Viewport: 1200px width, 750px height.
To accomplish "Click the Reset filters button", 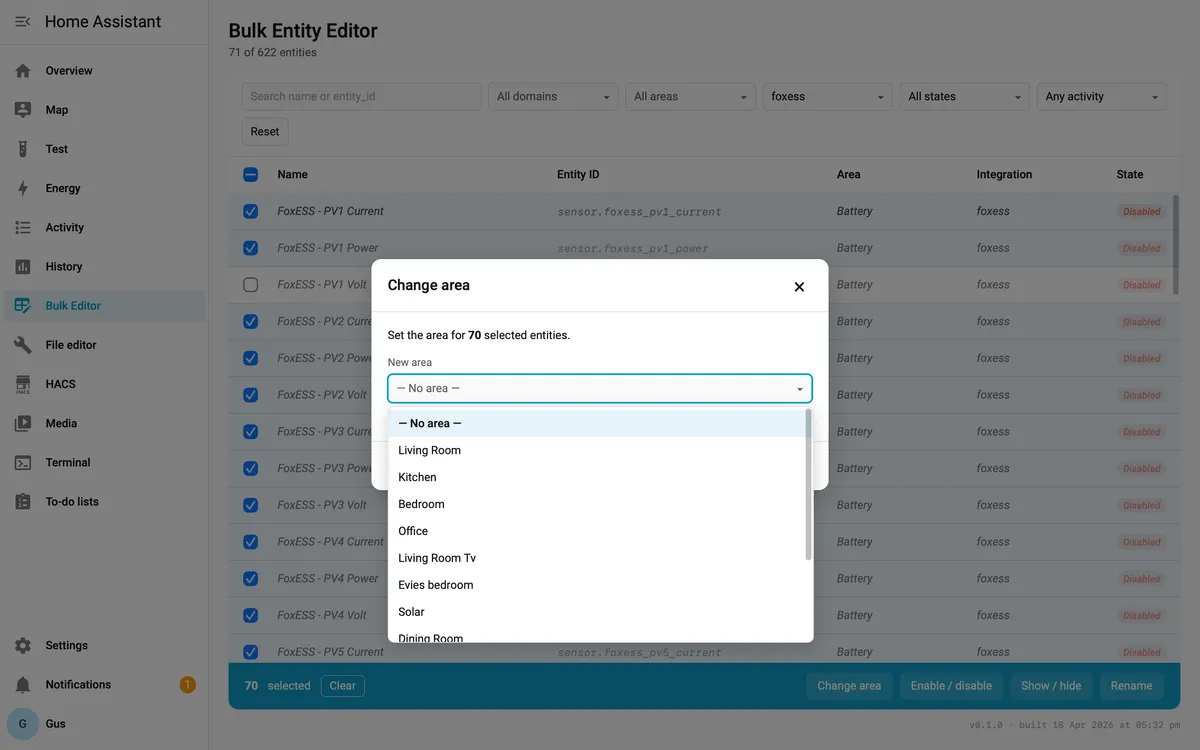I will [265, 132].
